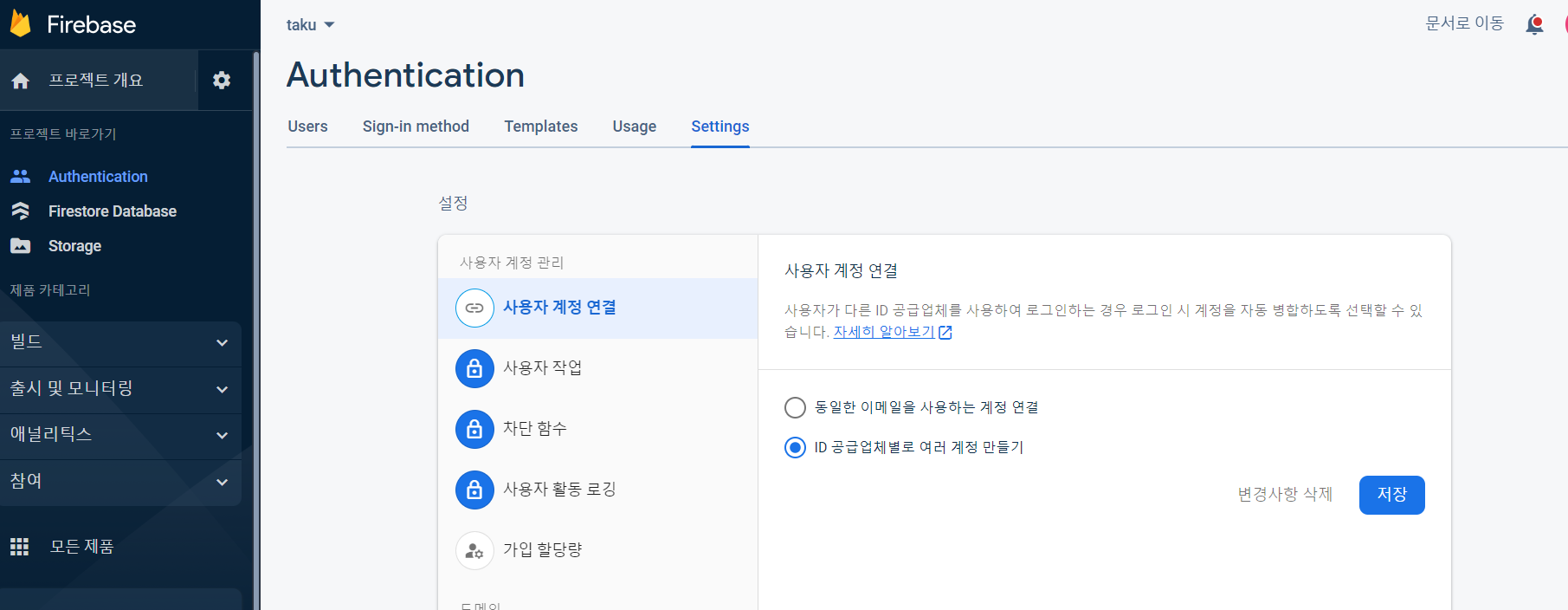
Task: Open the Templates tab
Action: pyautogui.click(x=541, y=127)
